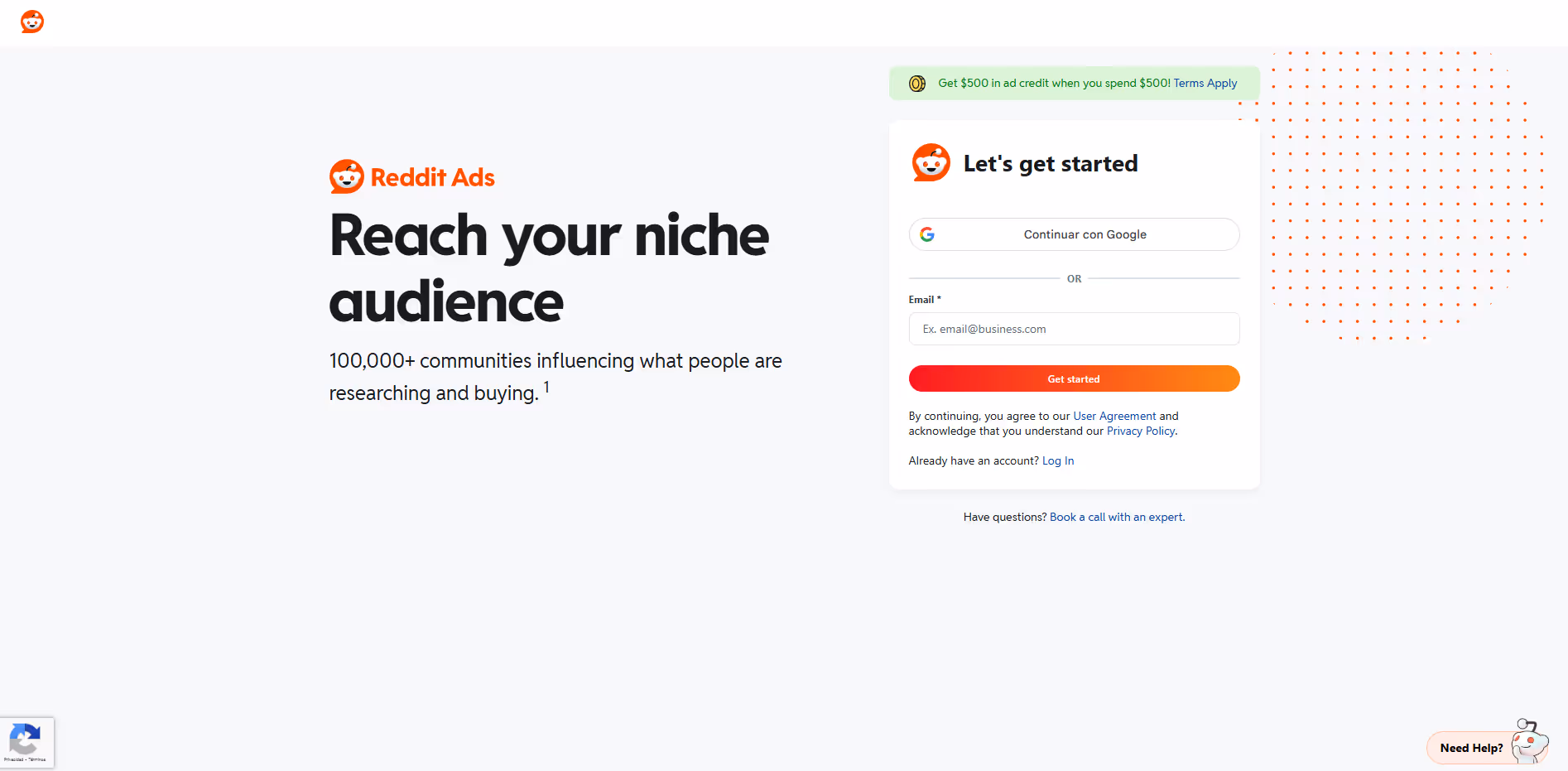Click Book a call with an expert

(x=1116, y=516)
